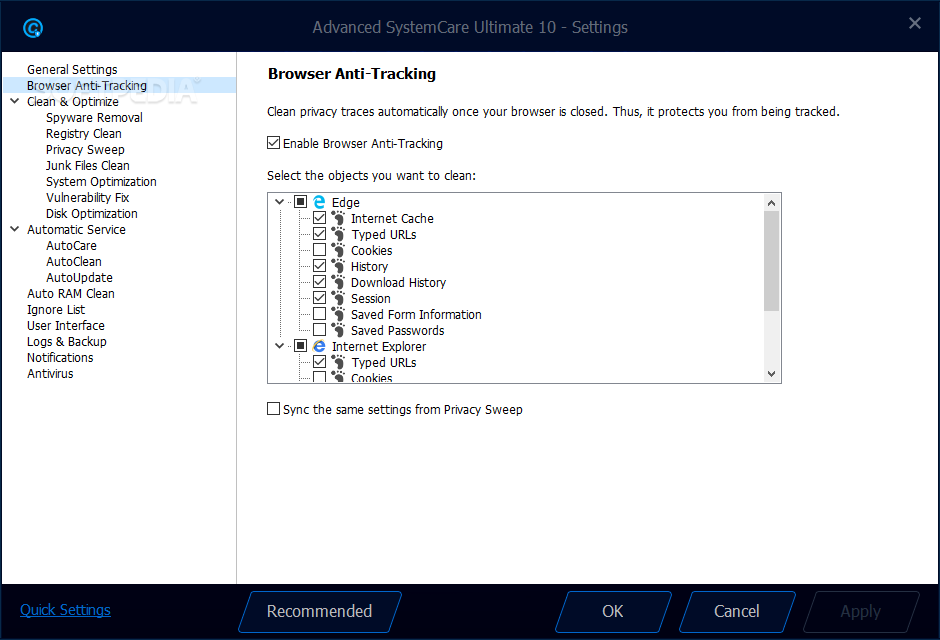This screenshot has width=940, height=640.
Task: Select AutoClean in sidebar
Action: (x=74, y=261)
